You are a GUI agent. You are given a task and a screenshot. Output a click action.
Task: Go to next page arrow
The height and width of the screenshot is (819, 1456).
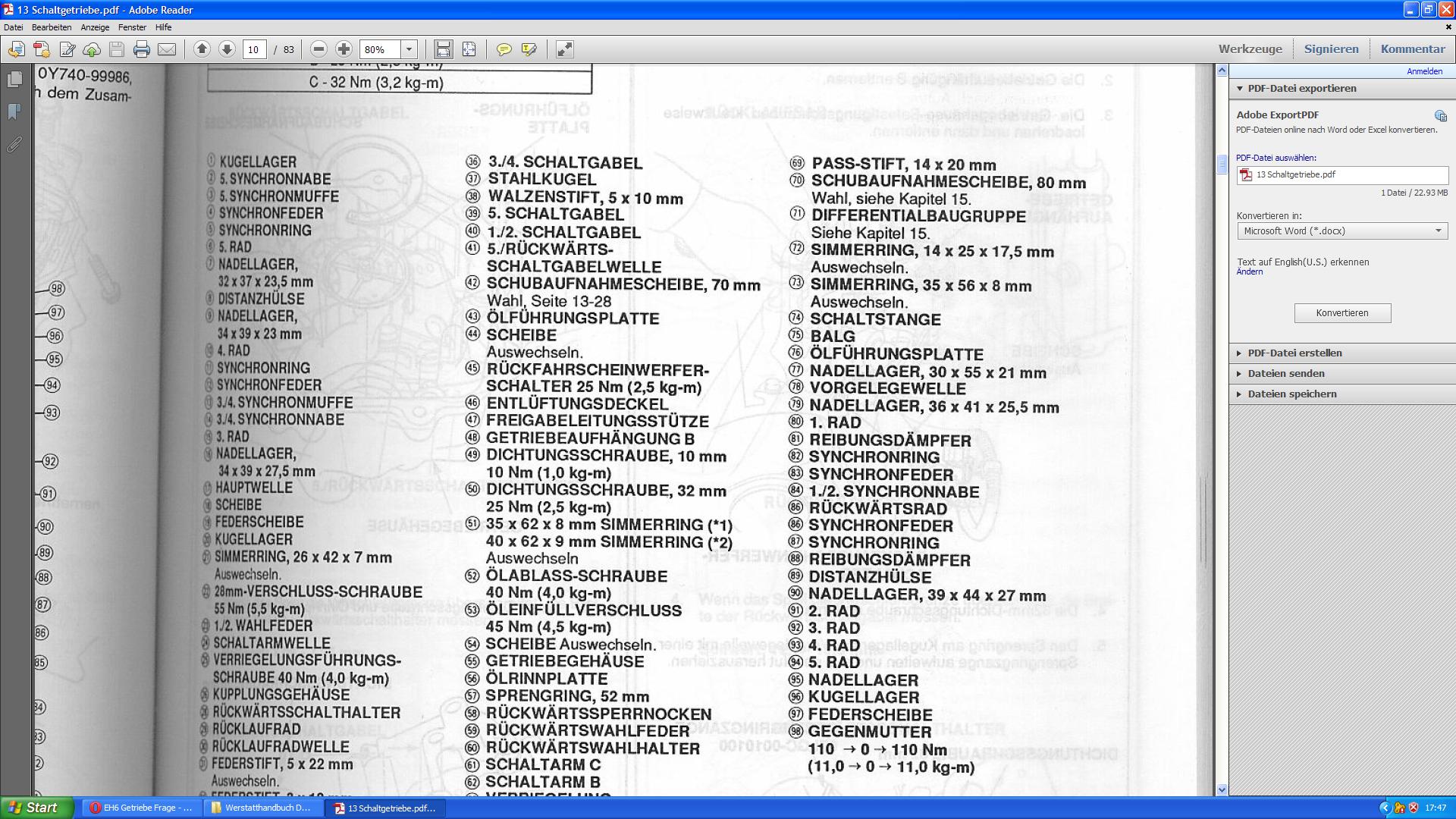(227, 49)
